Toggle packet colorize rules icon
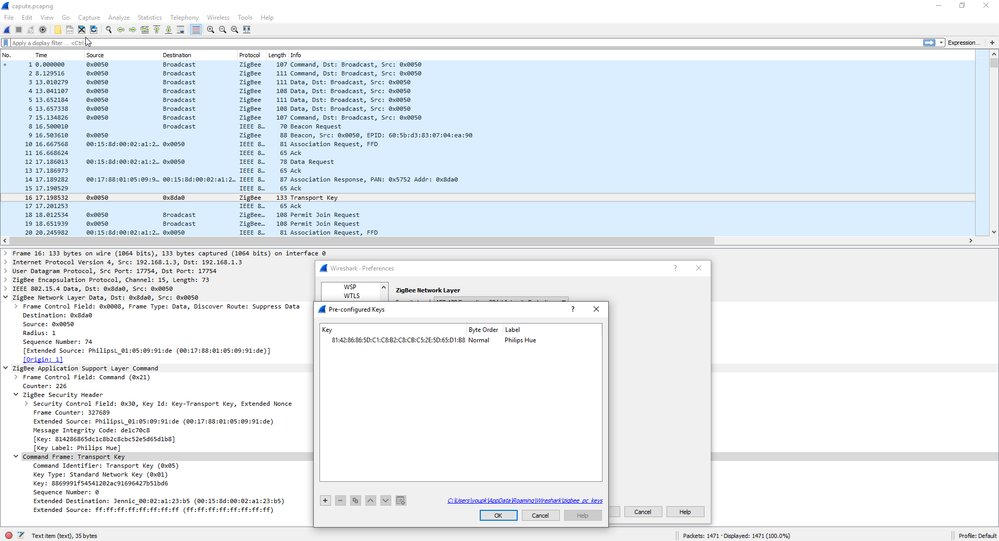This screenshot has width=999, height=541. pyautogui.click(x=196, y=29)
